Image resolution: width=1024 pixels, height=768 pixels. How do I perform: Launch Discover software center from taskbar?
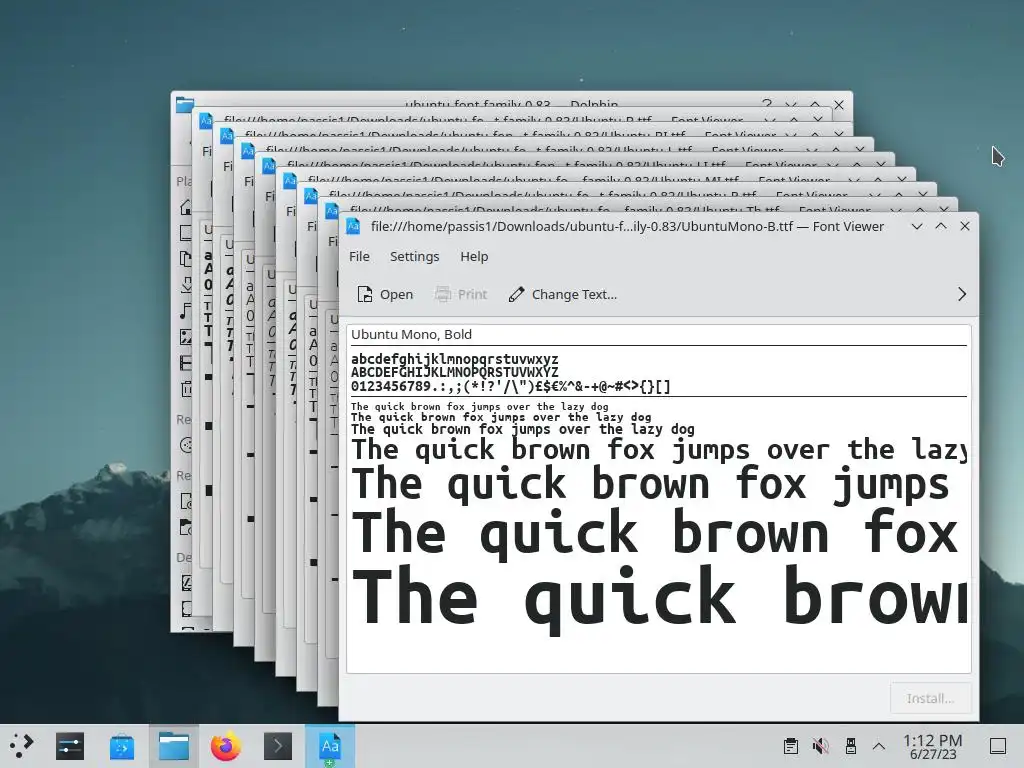pyautogui.click(x=121, y=746)
